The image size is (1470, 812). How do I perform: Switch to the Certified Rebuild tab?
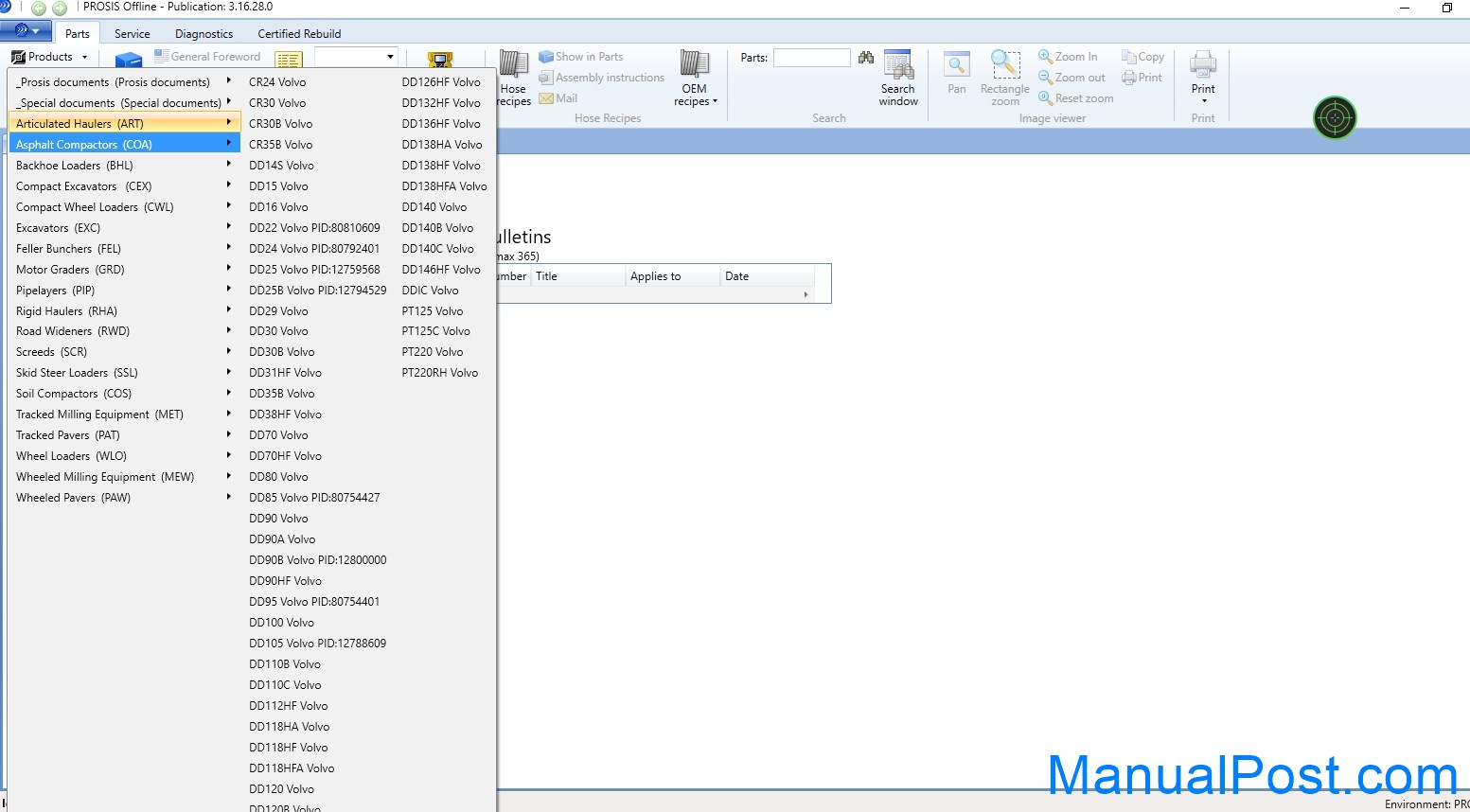[x=299, y=33]
